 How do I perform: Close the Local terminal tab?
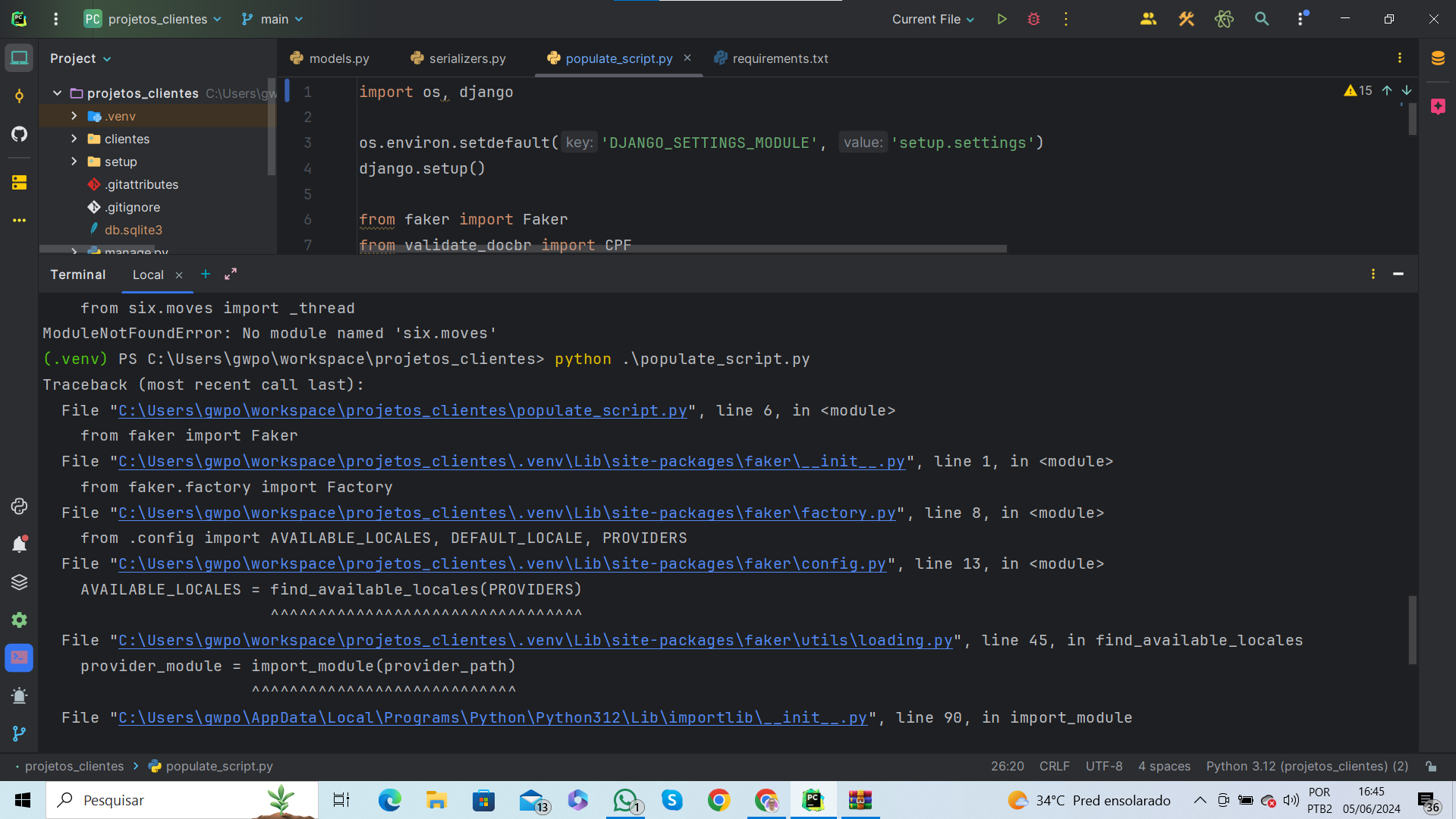point(179,275)
